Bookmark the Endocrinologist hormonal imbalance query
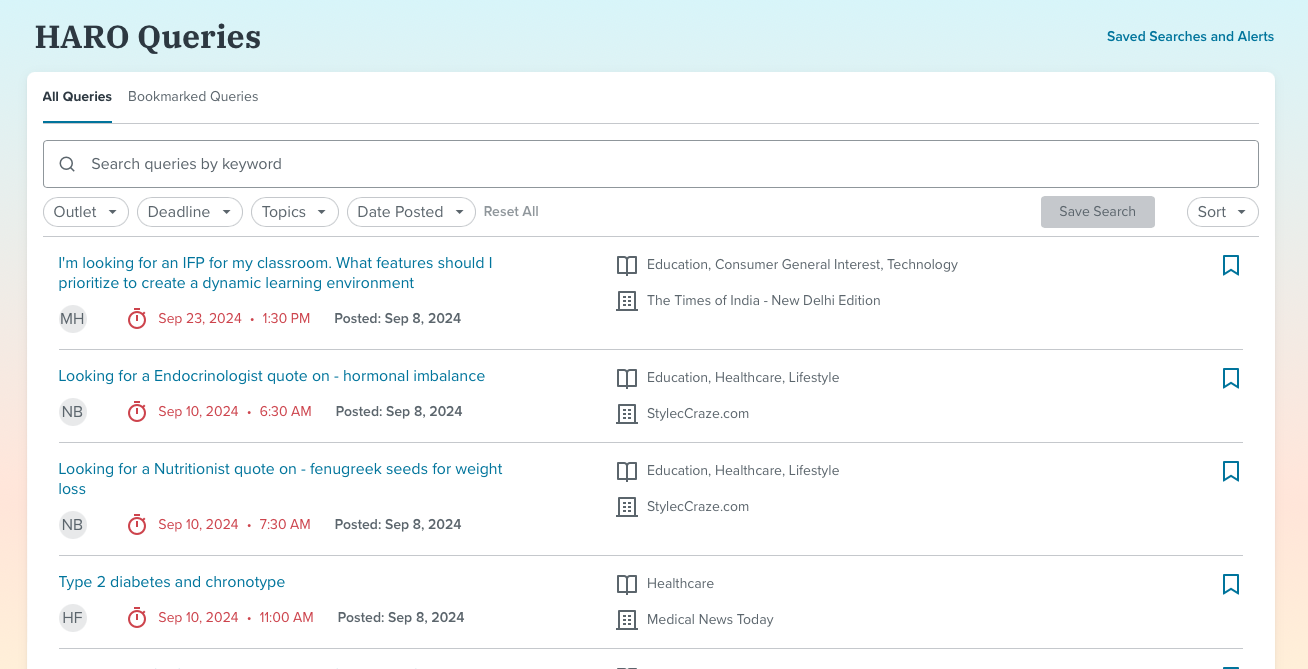The image size is (1308, 669). [x=1231, y=378]
